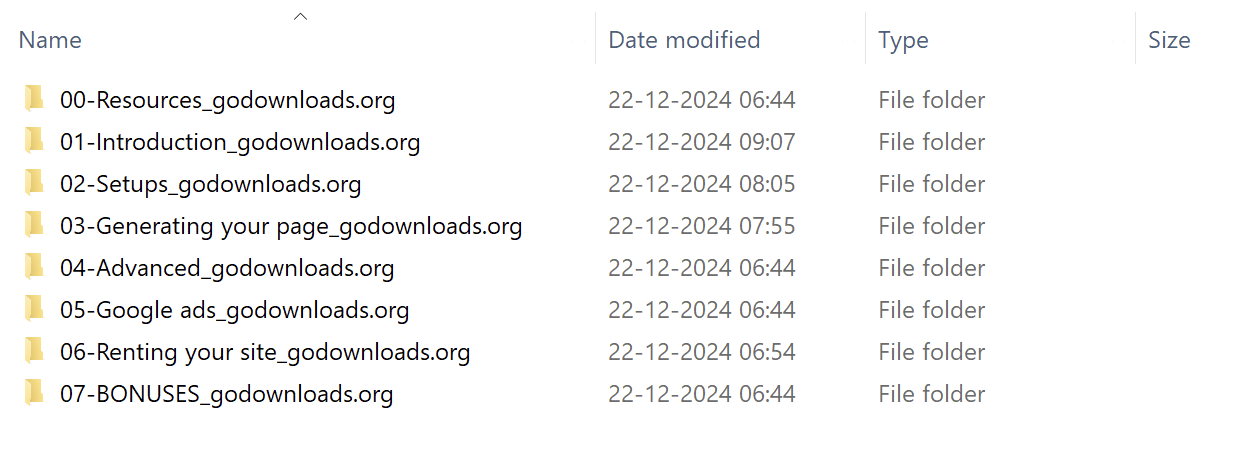The height and width of the screenshot is (452, 1252).
Task: Click File folder type of 07-BONUSES row
Action: 931,394
